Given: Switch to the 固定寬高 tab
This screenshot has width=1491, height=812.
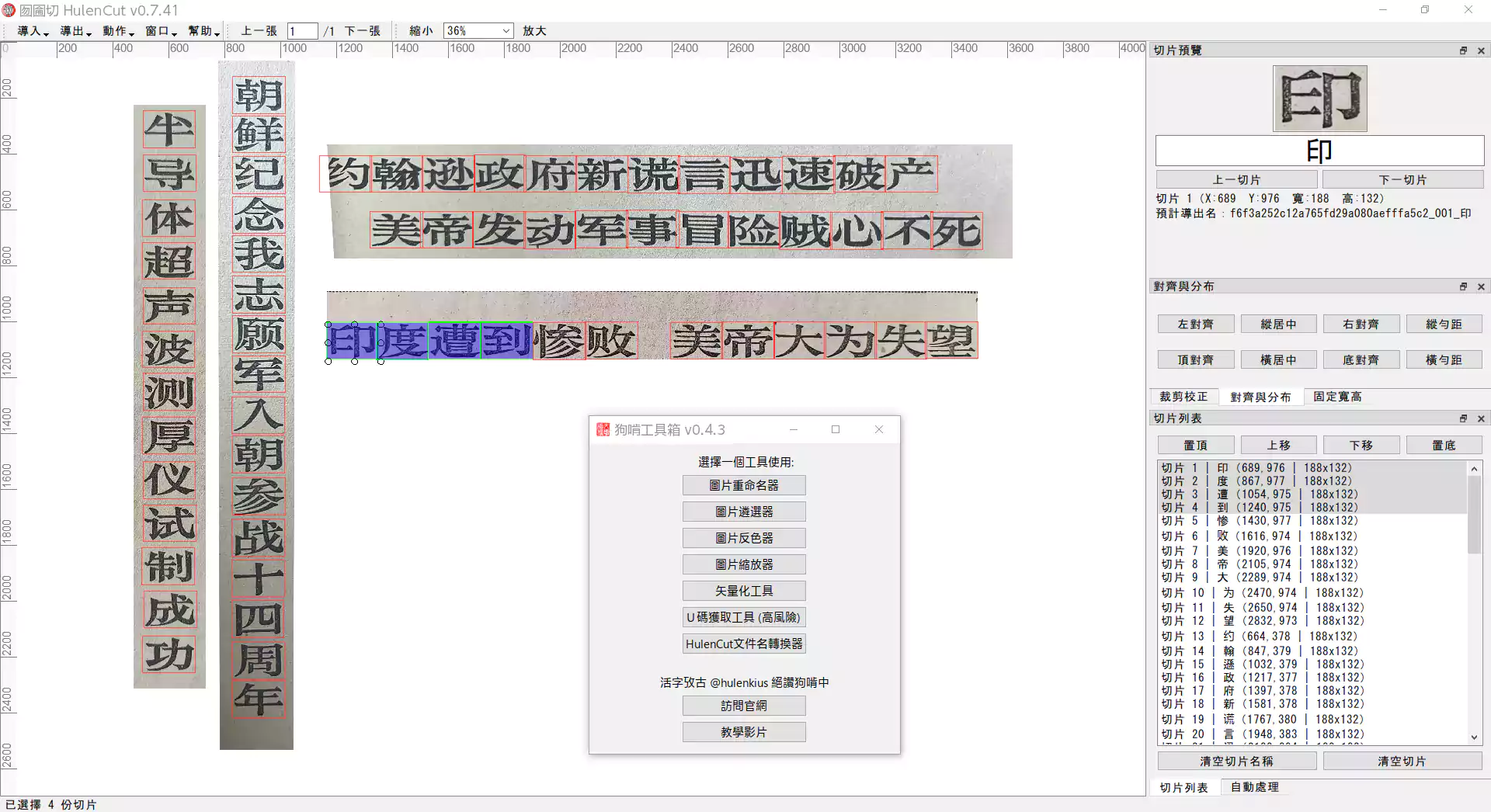Looking at the screenshot, I should click(x=1337, y=397).
